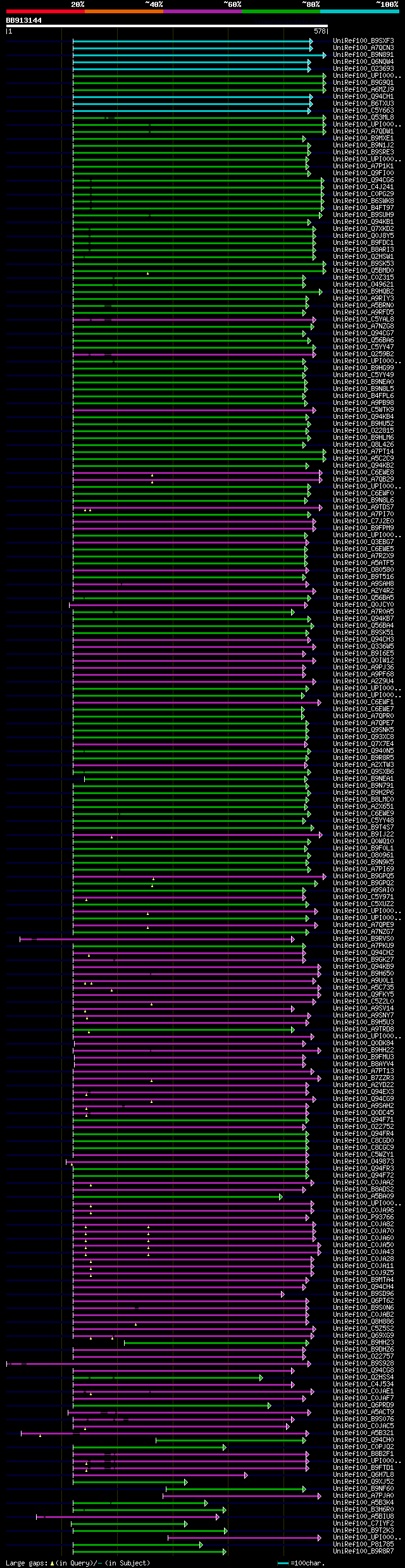Image resolution: width=405 pixels, height=1568 pixels.
Task: Click the UniRef100_A5B321 label
Action: click(x=363, y=1433)
